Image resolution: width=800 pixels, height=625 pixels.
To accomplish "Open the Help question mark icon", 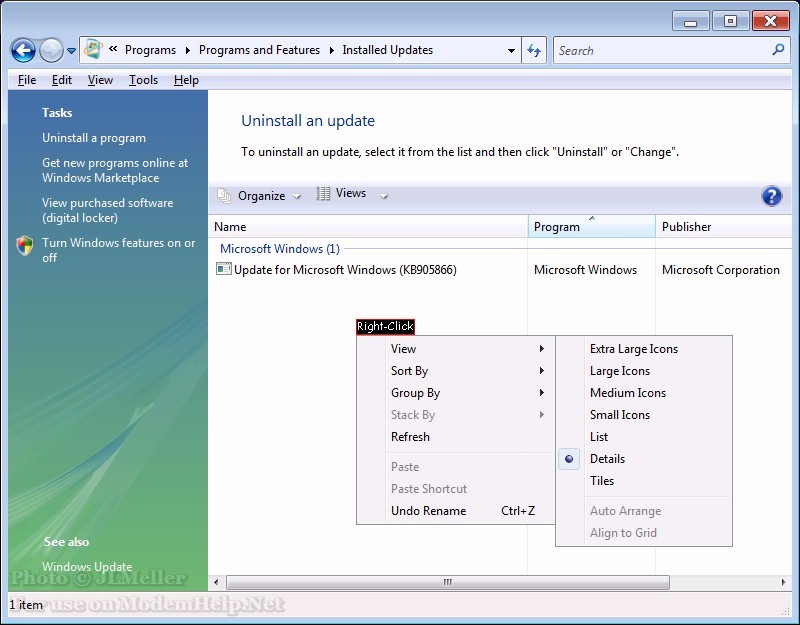I will [x=771, y=196].
